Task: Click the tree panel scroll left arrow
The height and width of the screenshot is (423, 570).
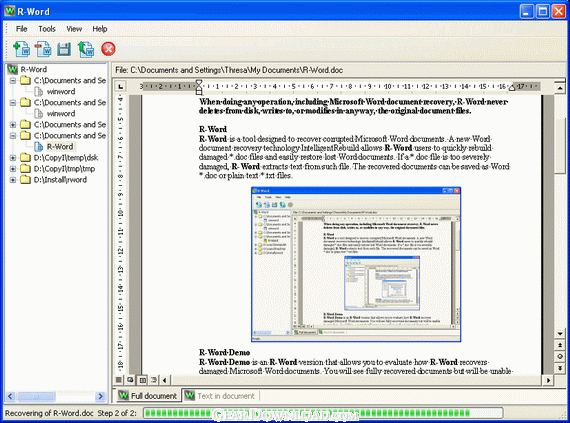Action: coord(10,396)
